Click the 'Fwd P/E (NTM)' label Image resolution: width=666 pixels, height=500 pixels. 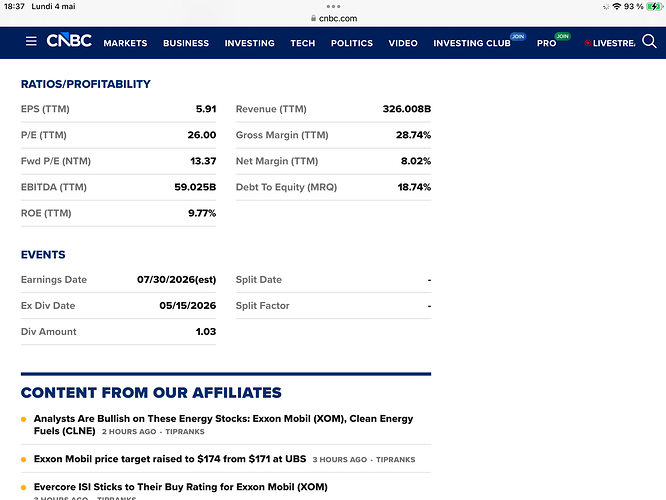[x=56, y=161]
